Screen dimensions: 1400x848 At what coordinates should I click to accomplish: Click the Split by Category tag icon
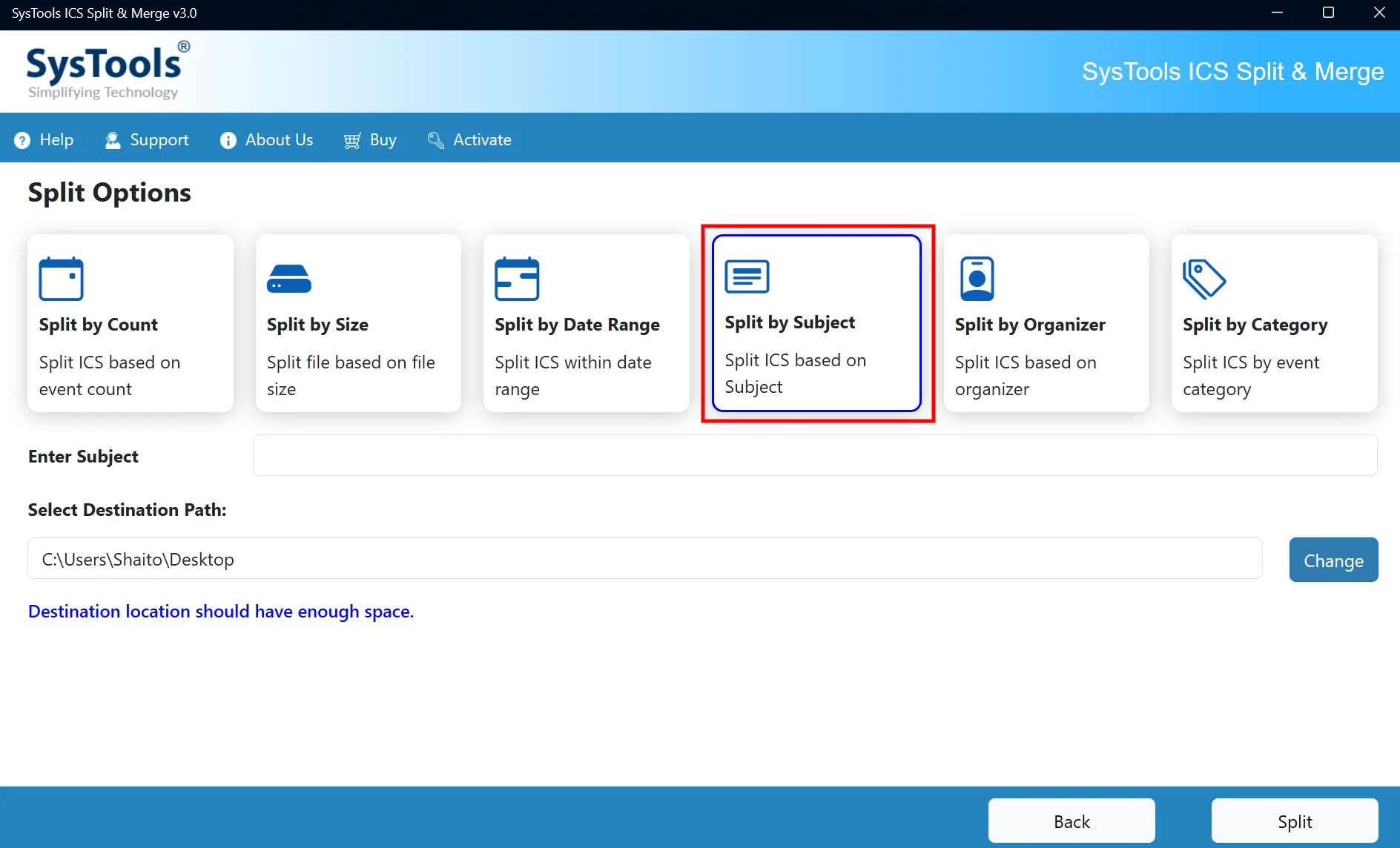click(1204, 279)
